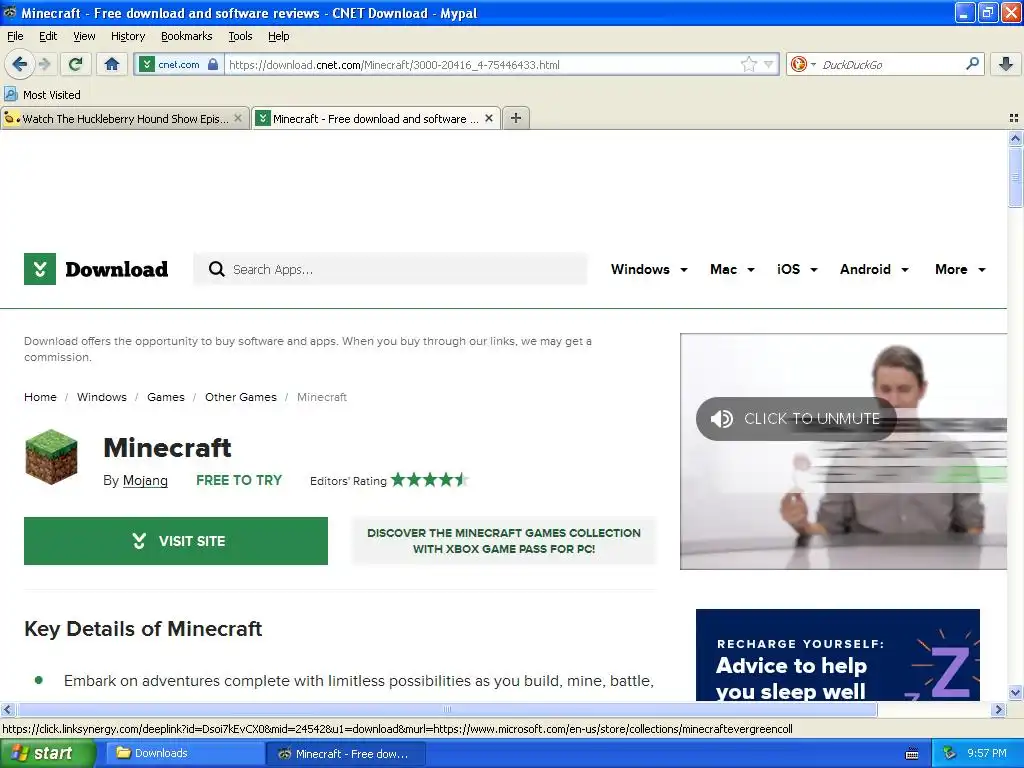Bookmark this page with the star icon

pyautogui.click(x=749, y=64)
